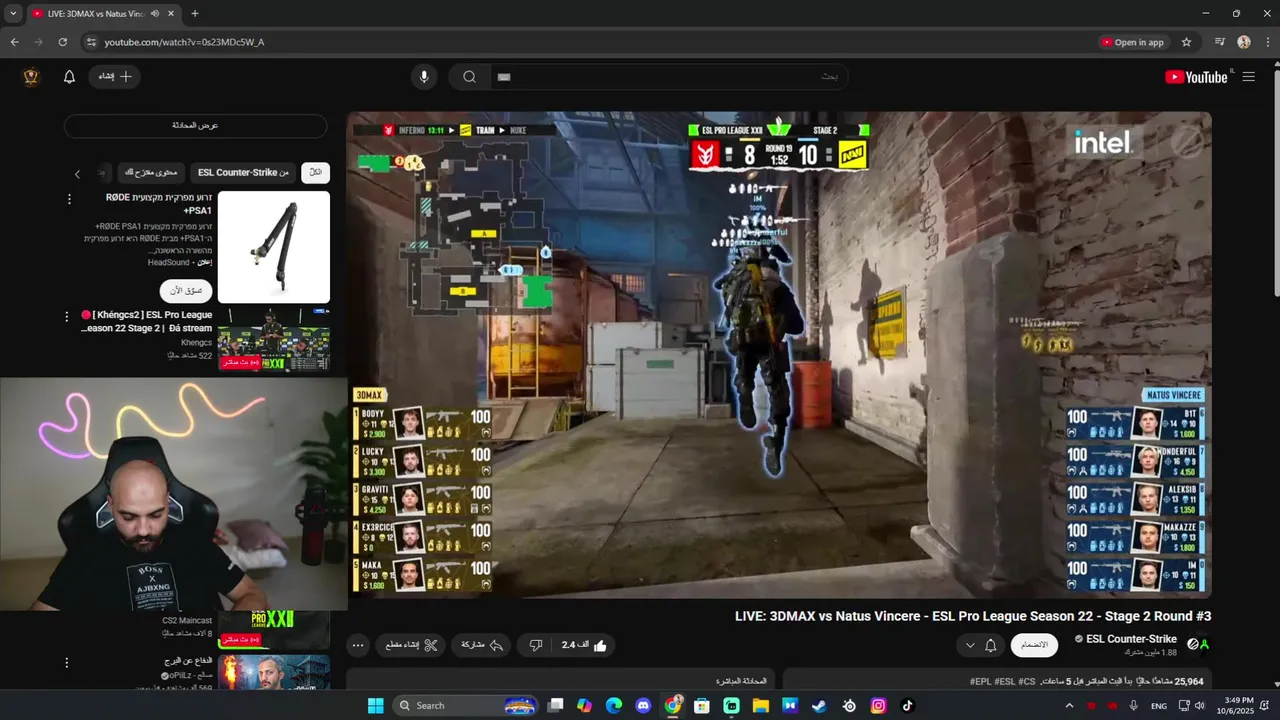
Task: Dislike the video with the thumbs-down button
Action: (x=535, y=645)
